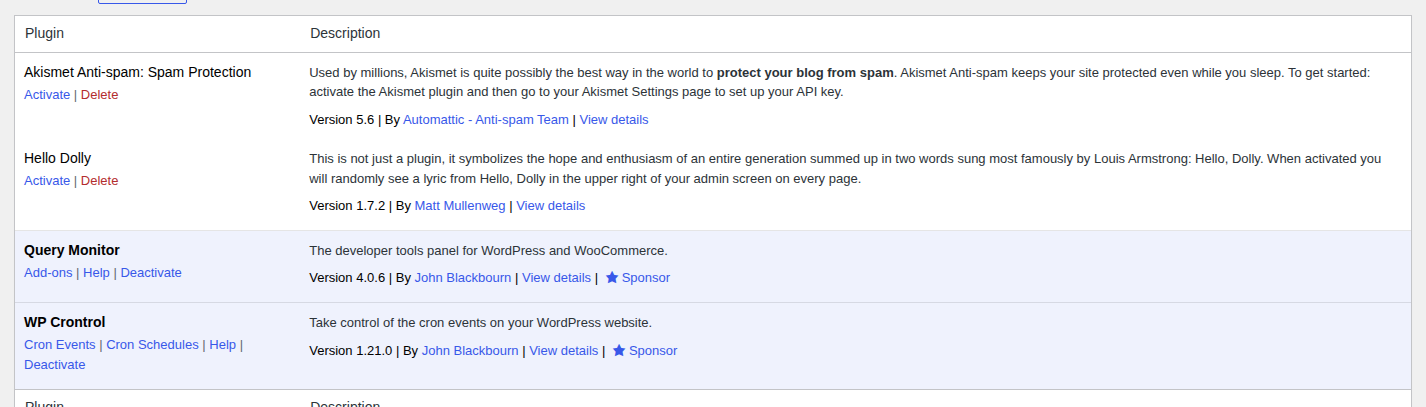Viewport: 1426px width, 407px height.
Task: Open Cron Schedules for WP Crontrol
Action: click(x=153, y=345)
